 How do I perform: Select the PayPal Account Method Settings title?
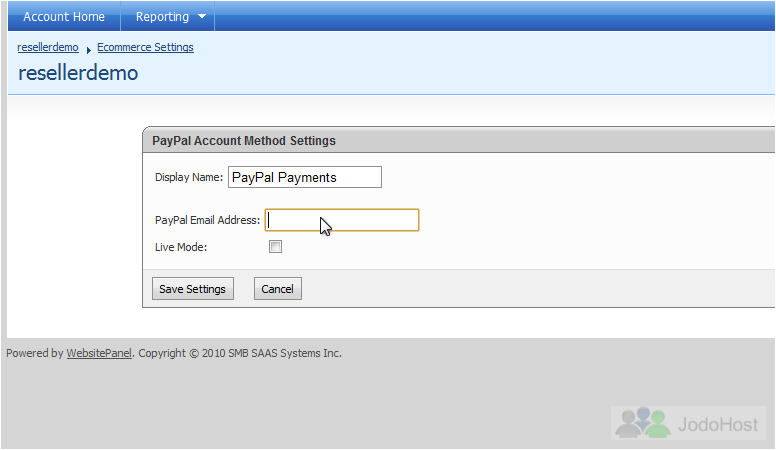pyautogui.click(x=243, y=141)
